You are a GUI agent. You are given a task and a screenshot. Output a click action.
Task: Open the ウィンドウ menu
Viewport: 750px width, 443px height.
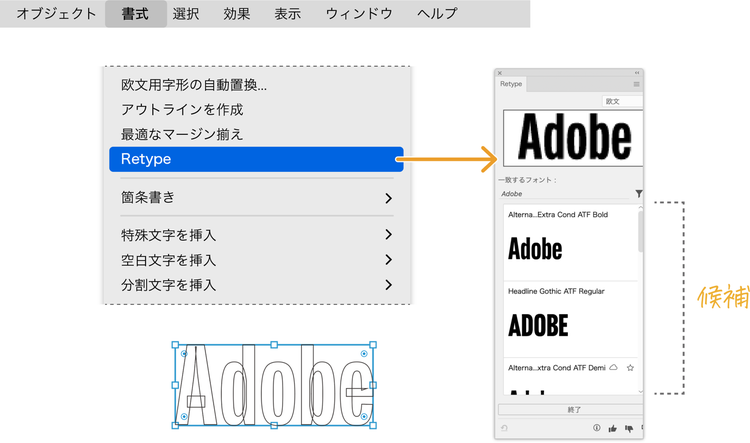tap(359, 13)
